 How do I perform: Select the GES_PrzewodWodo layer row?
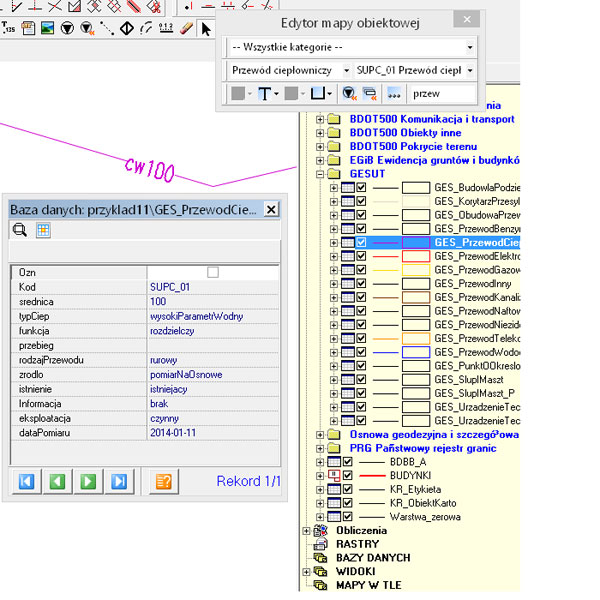(477, 352)
